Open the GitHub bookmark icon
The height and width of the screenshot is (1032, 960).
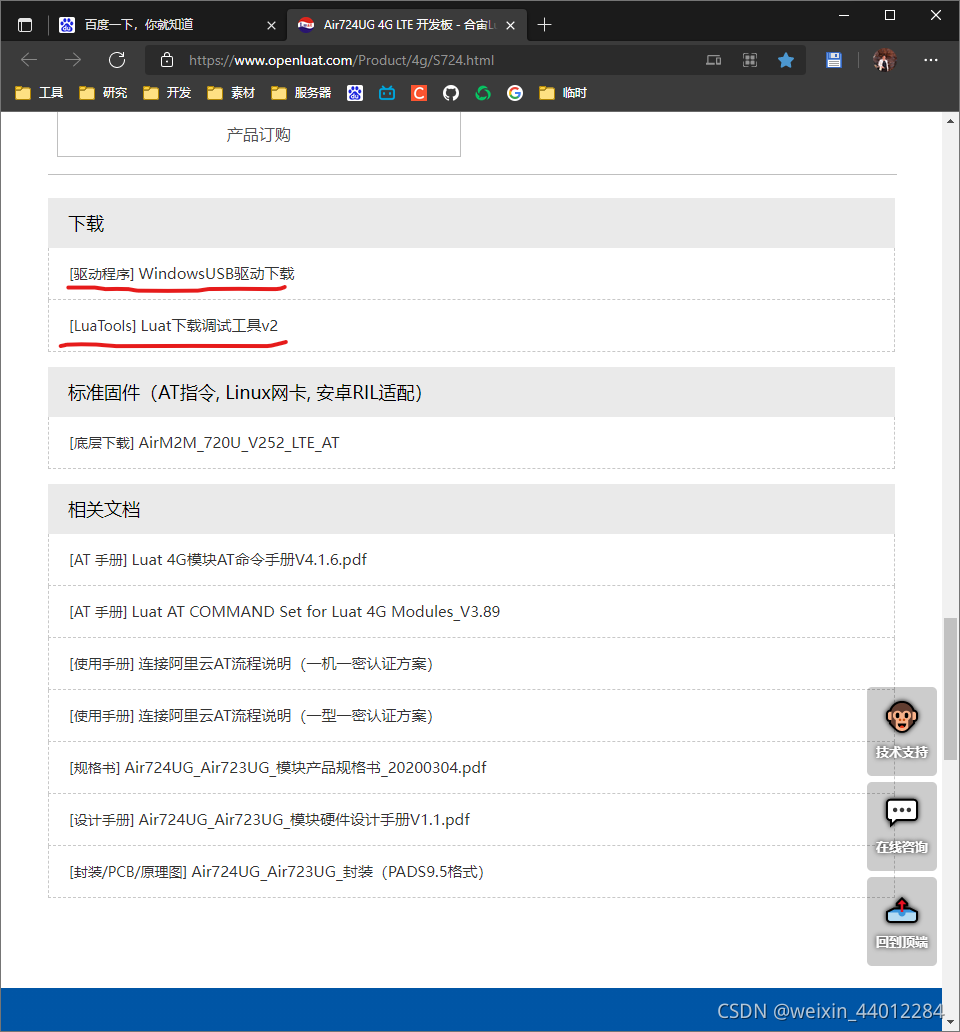[x=451, y=93]
